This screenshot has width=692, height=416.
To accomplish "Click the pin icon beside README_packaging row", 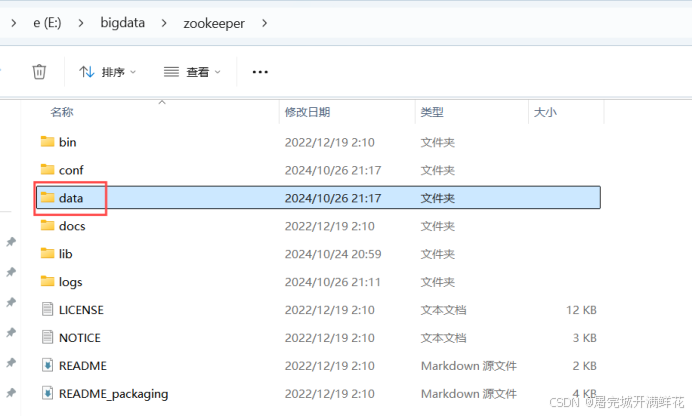I will tap(11, 393).
